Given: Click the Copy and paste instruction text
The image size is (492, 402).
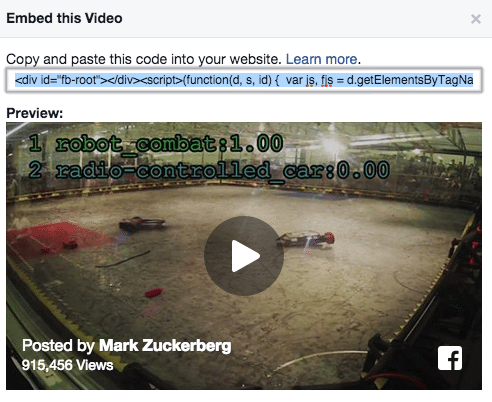Looking at the screenshot, I should 144,59.
